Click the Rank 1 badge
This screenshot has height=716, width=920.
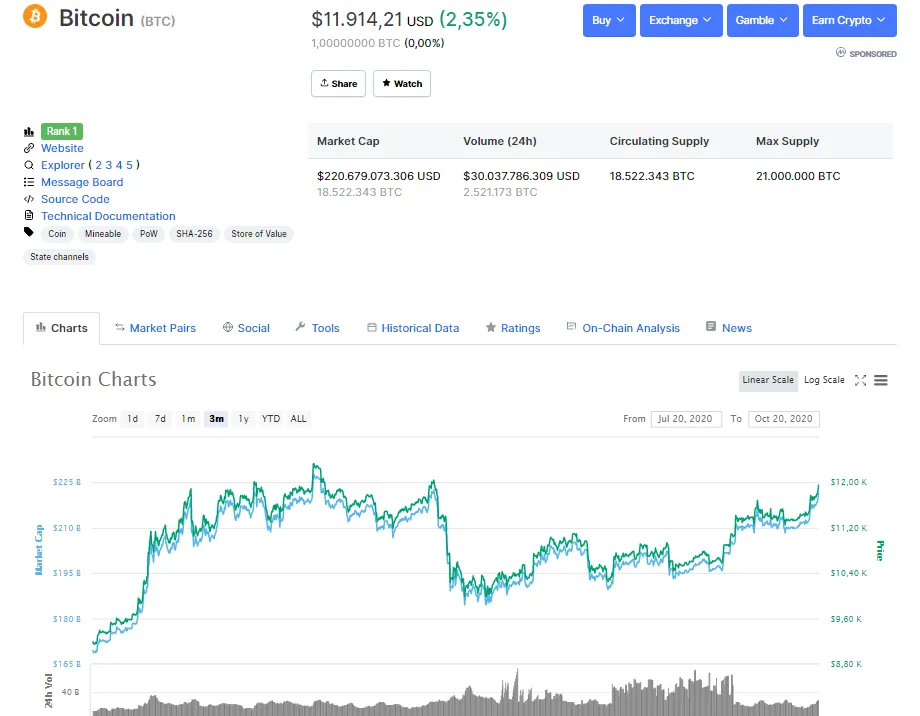(x=62, y=131)
